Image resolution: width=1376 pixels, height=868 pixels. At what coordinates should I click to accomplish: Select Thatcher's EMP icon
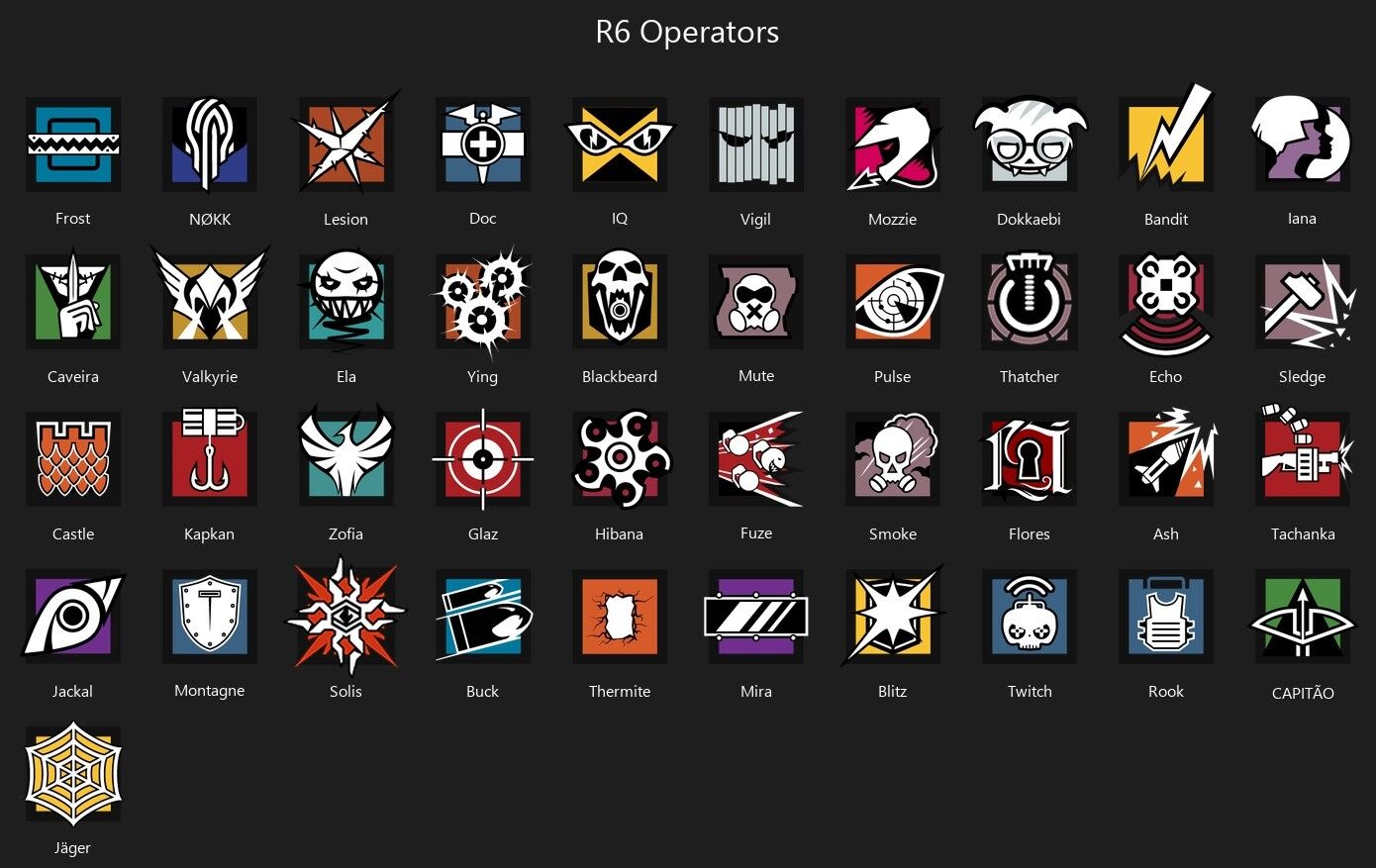(x=1030, y=301)
